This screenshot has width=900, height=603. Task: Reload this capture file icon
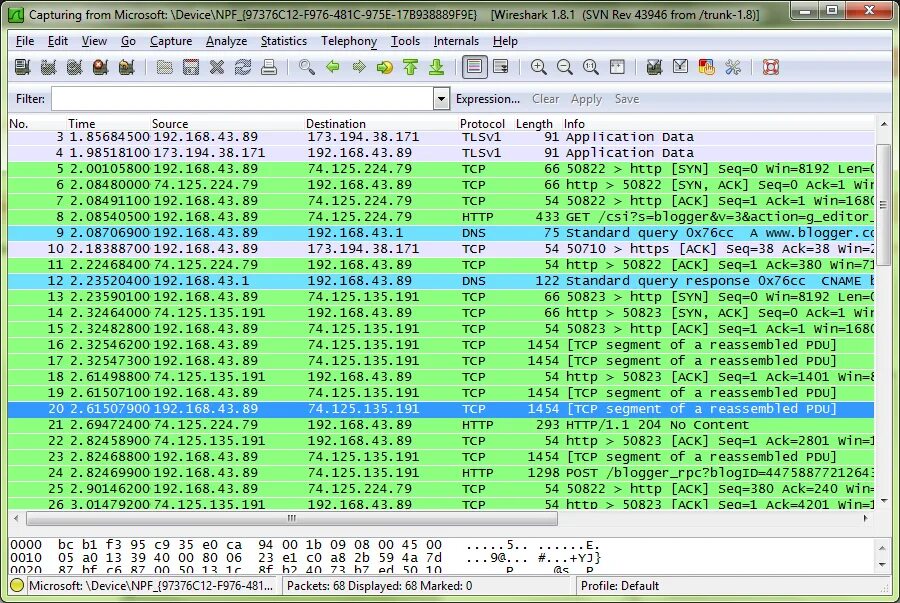coord(243,67)
